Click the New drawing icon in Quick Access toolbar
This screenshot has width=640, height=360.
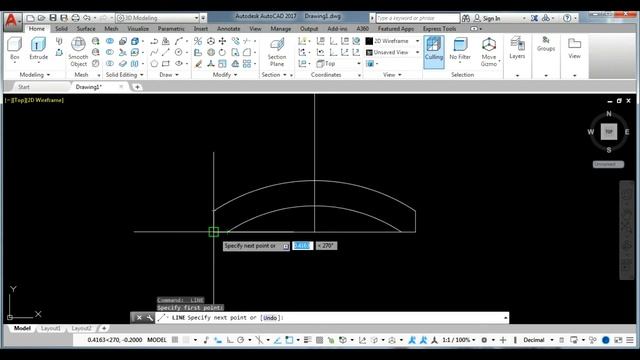[30, 18]
